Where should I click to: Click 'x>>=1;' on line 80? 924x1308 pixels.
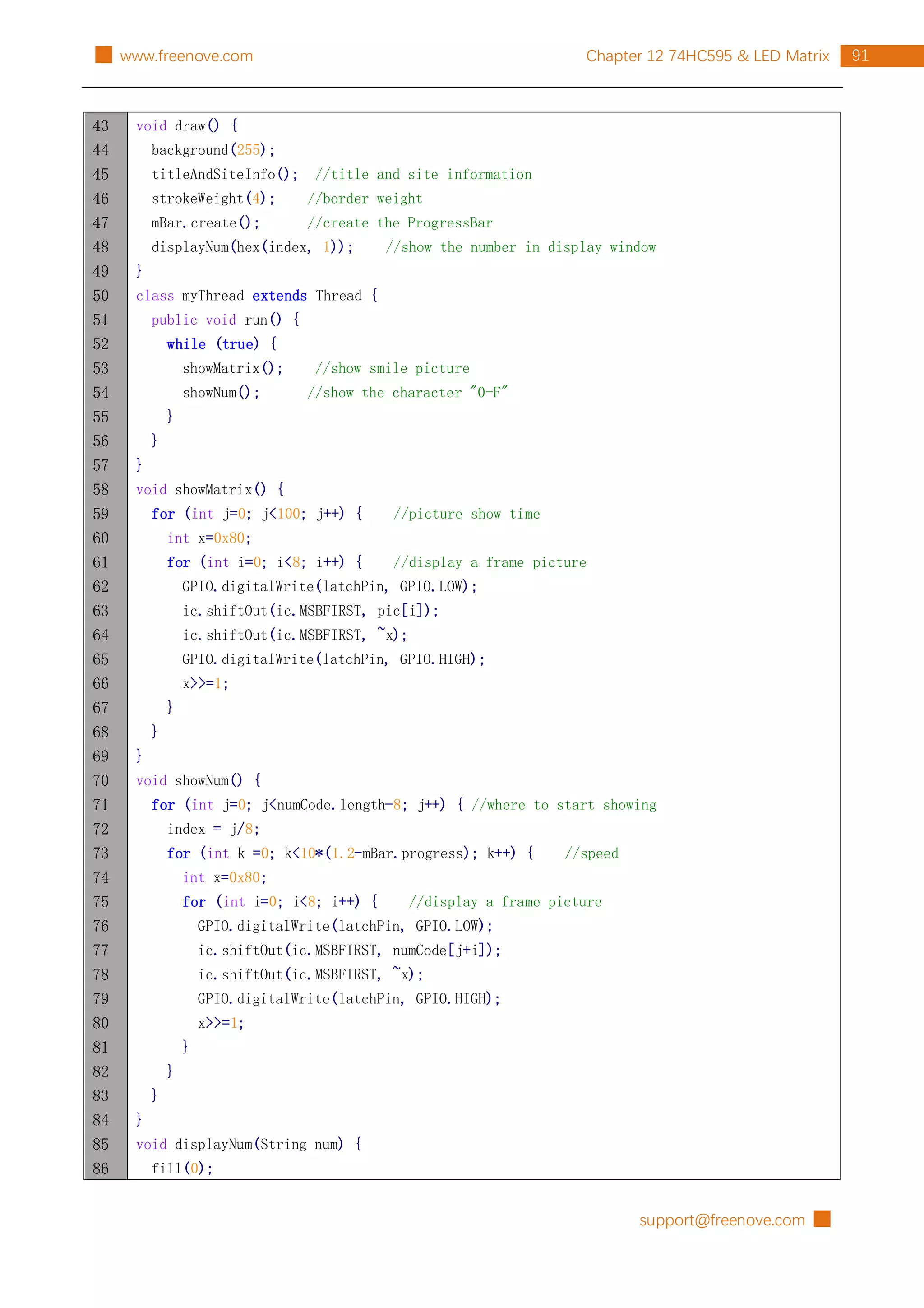pos(221,1023)
